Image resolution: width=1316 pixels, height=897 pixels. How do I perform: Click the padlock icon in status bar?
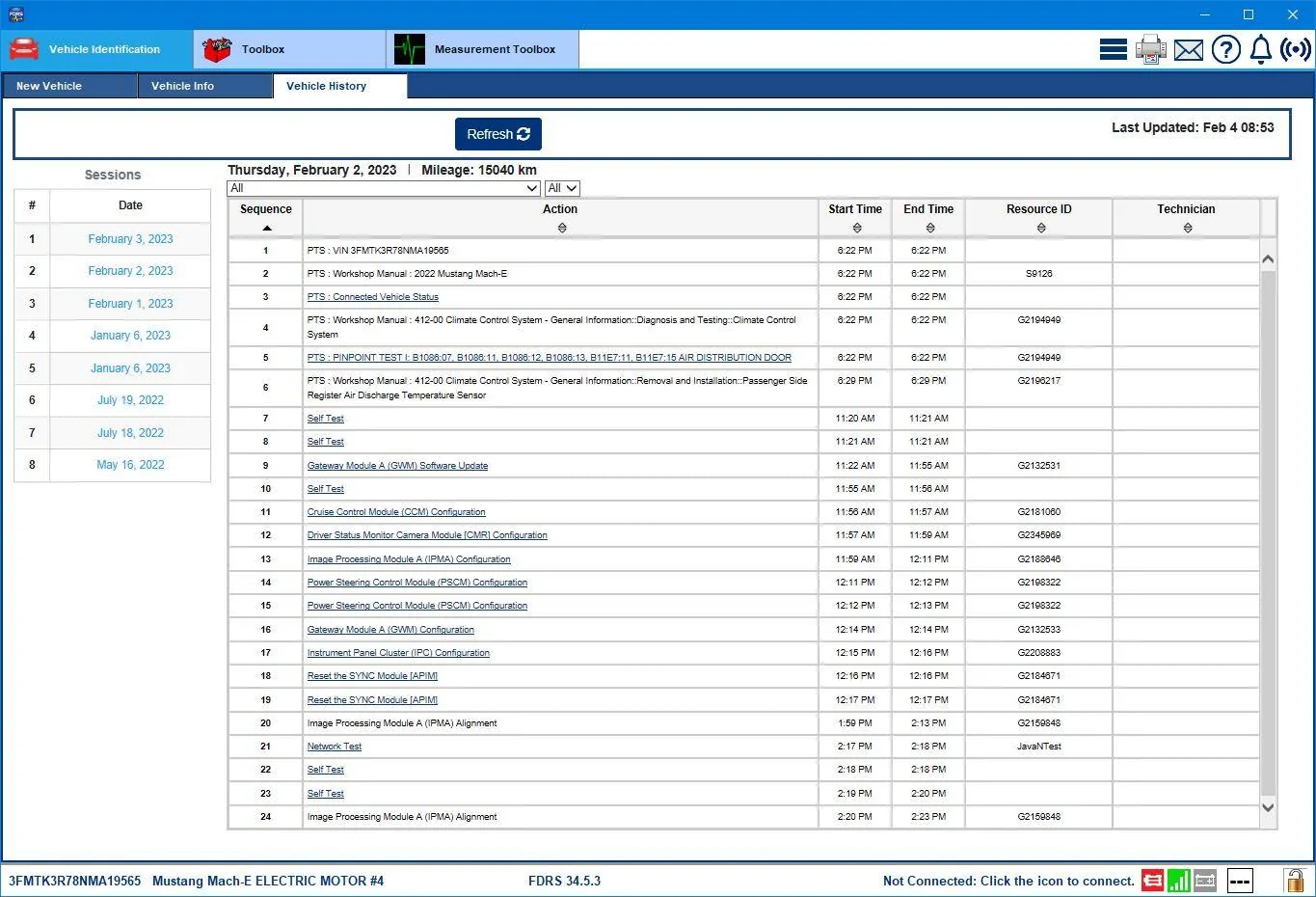(x=1294, y=880)
